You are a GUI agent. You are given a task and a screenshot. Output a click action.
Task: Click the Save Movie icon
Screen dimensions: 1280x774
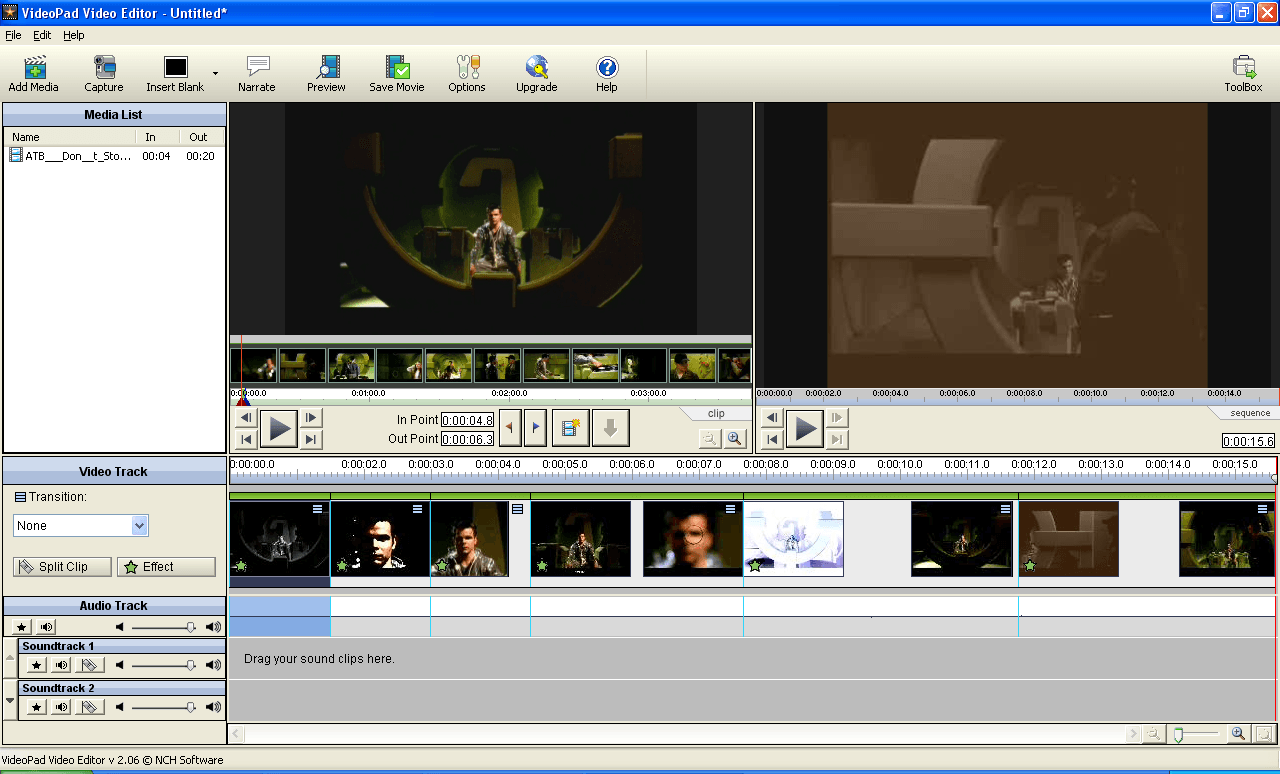pyautogui.click(x=397, y=74)
